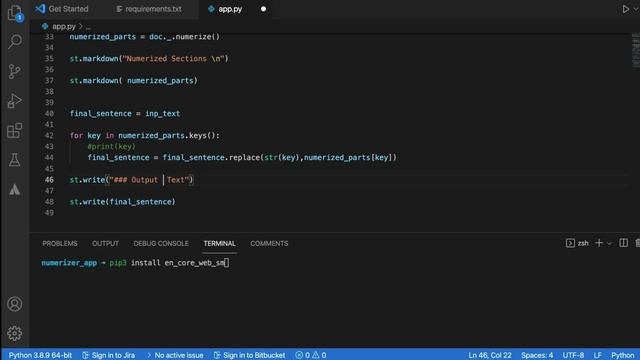The width and height of the screenshot is (640, 360).
Task: Click line number 42 in gutter
Action: [49, 136]
